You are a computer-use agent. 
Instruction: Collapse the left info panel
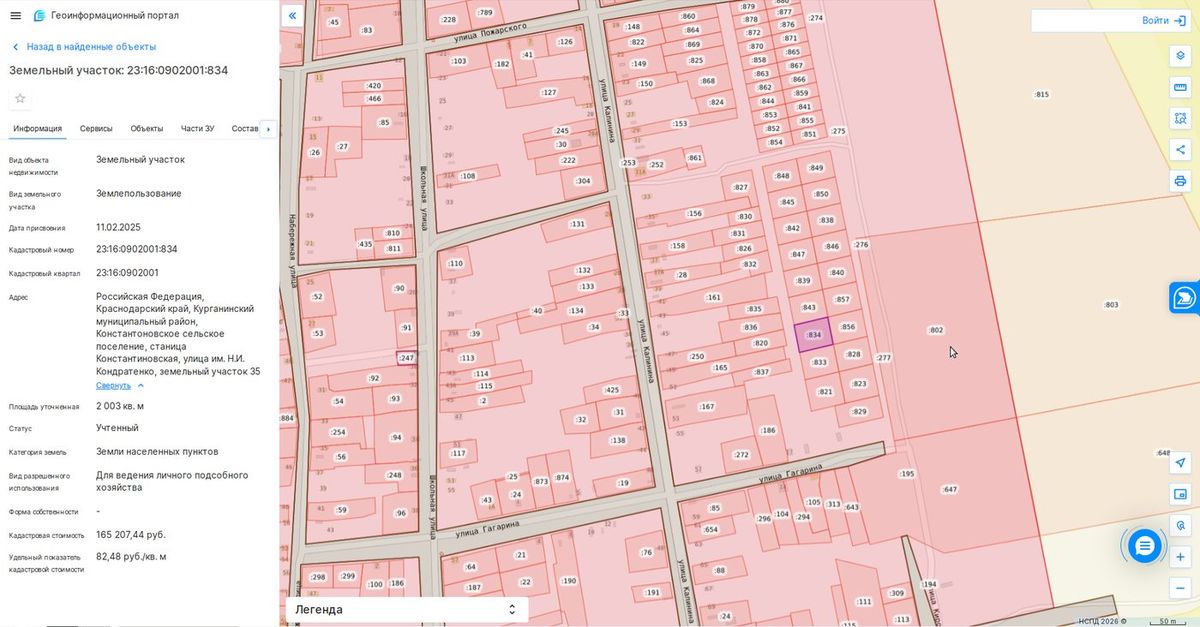click(x=291, y=15)
